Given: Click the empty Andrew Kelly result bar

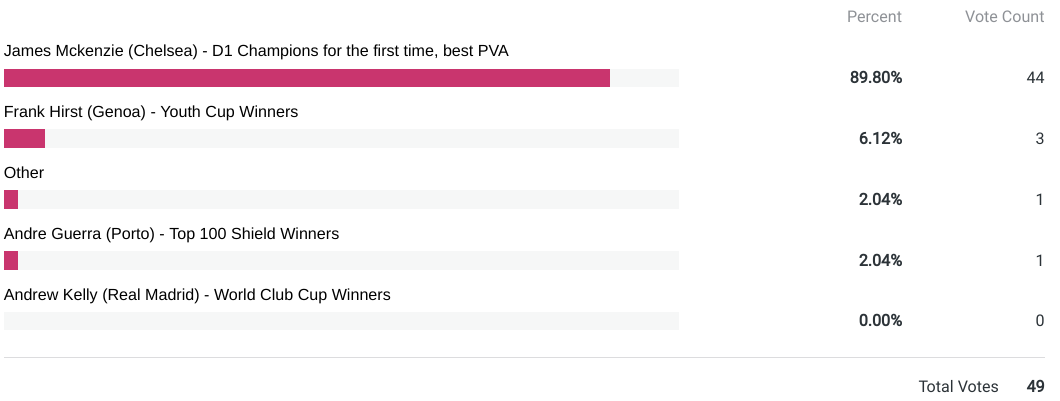Looking at the screenshot, I should pyautogui.click(x=341, y=321).
